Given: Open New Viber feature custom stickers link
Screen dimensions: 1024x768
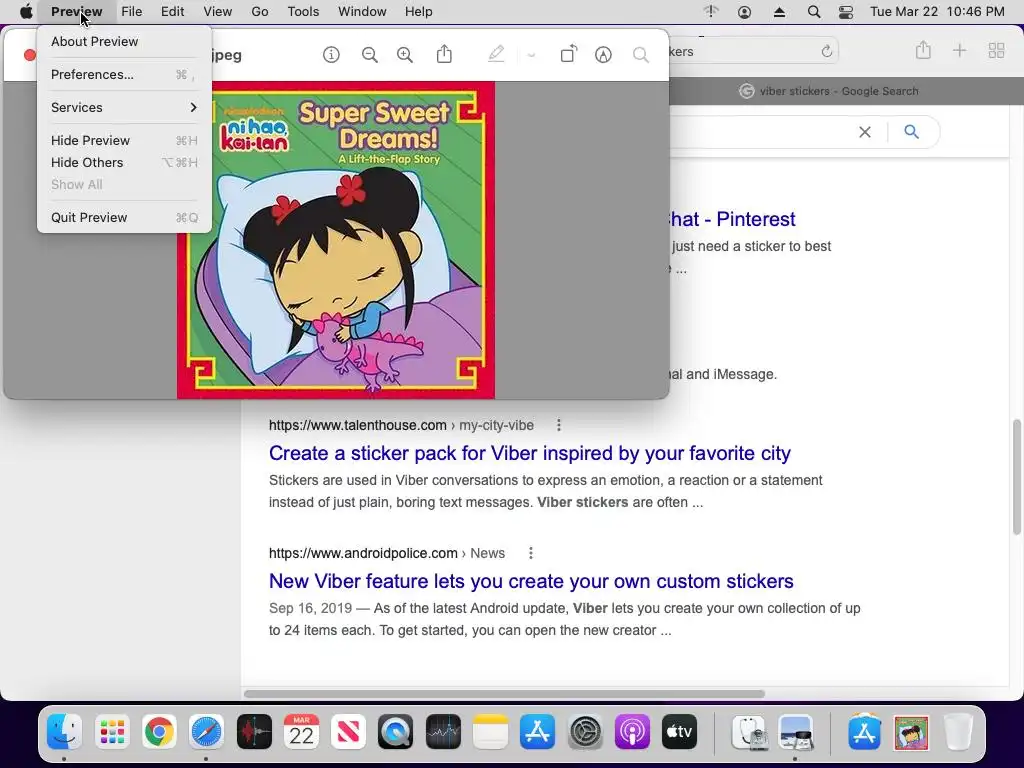Looking at the screenshot, I should point(531,581).
